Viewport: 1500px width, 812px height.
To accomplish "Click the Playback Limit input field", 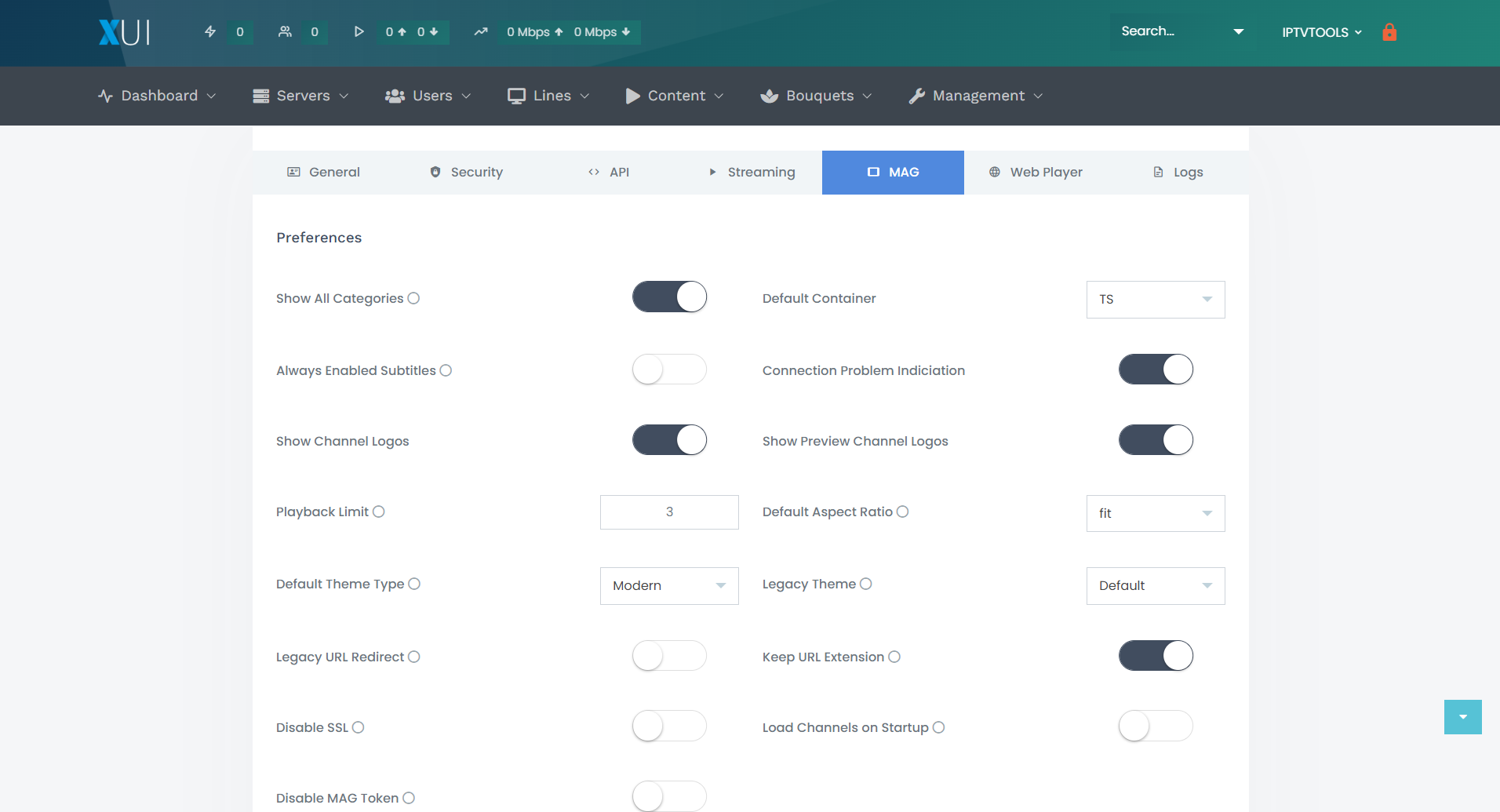I will click(669, 512).
